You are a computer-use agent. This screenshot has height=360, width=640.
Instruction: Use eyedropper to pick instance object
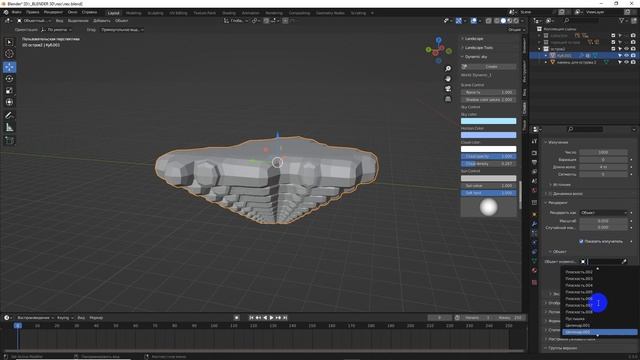click(624, 261)
